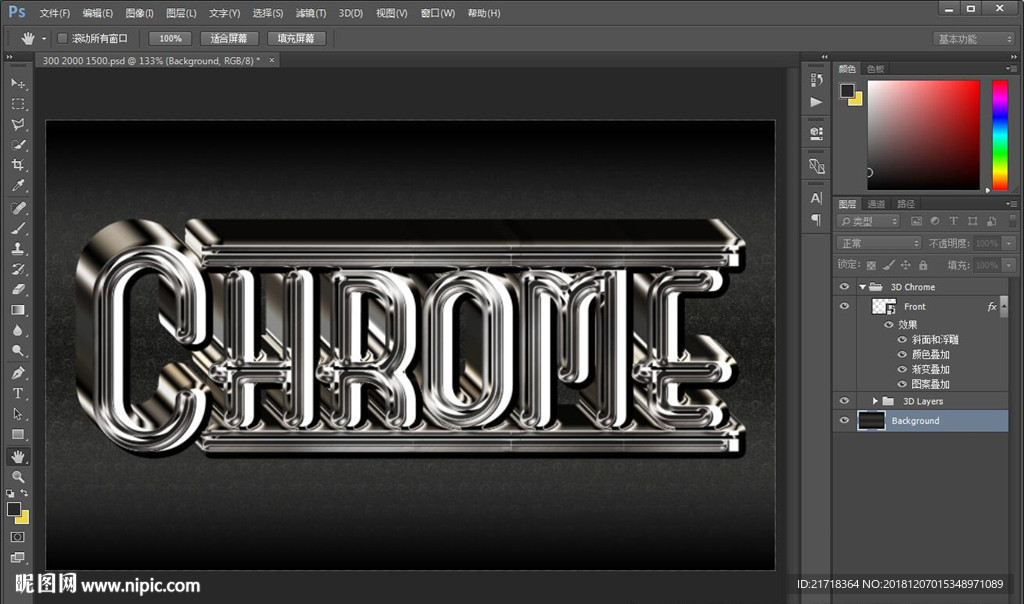Open the History panel icon

tap(816, 80)
